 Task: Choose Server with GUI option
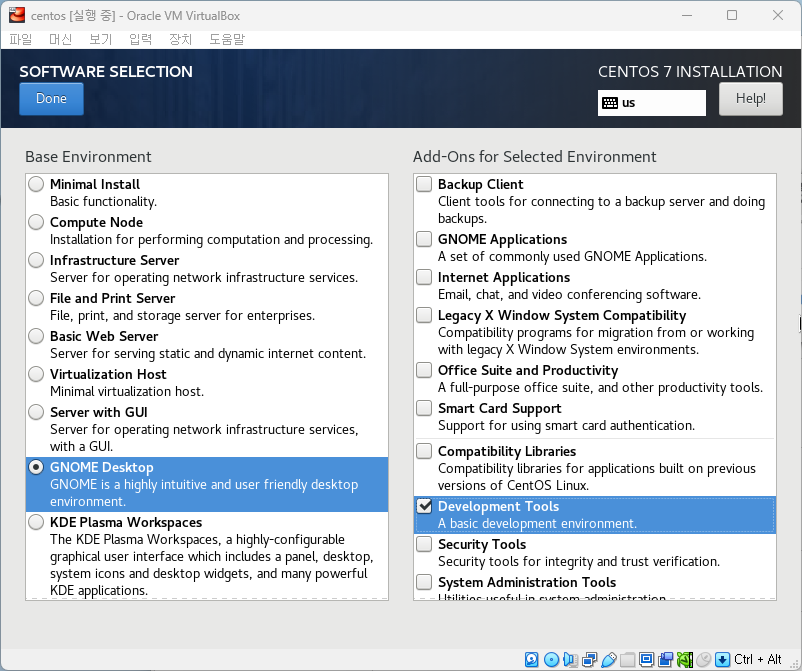36,412
